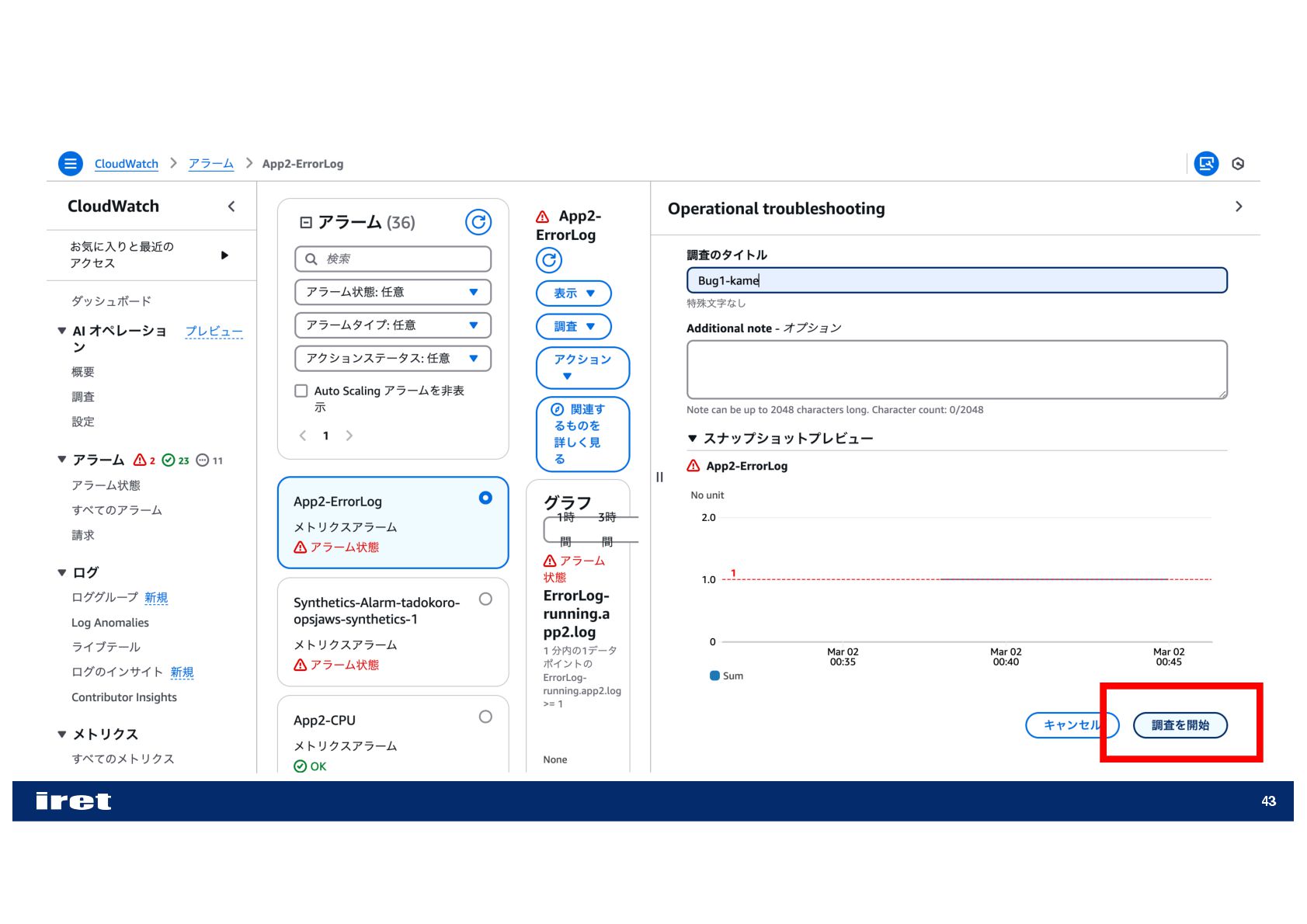Image resolution: width=1307 pixels, height=924 pixels.
Task: Go to previous alarms page arrow
Action: pos(303,436)
